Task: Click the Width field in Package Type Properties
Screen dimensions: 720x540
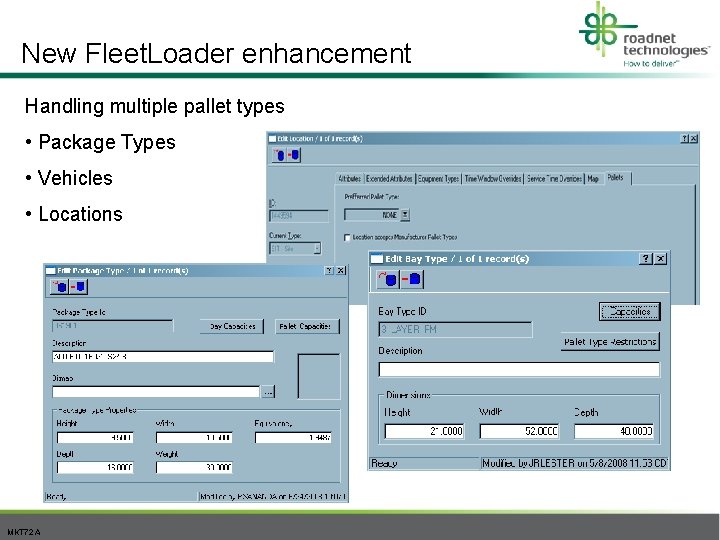Action: pos(194,438)
